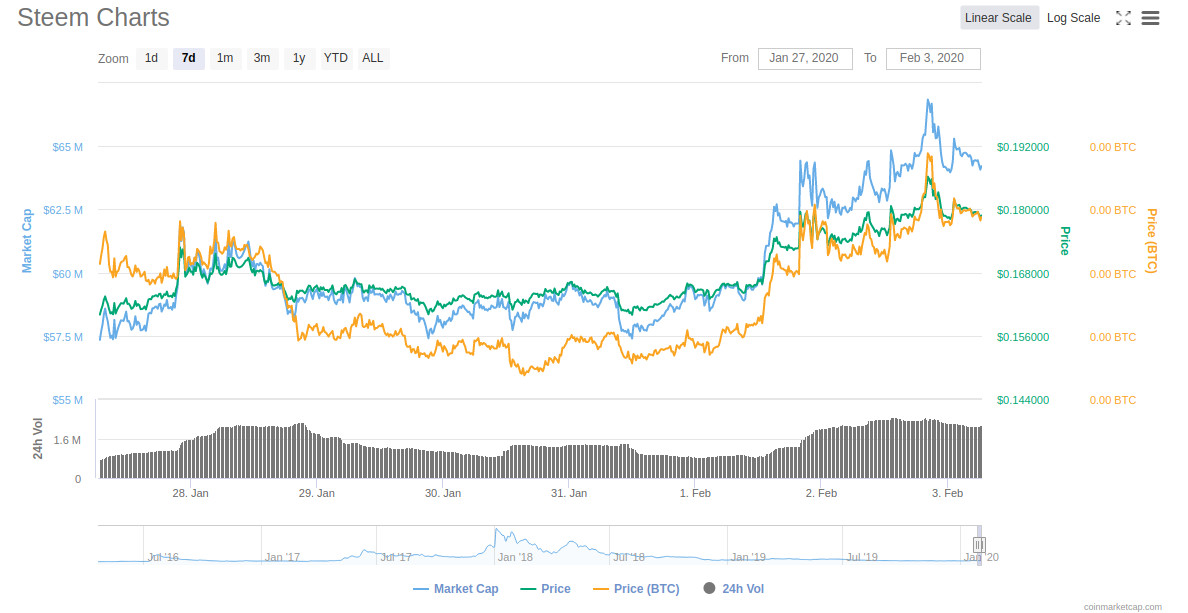The image size is (1188, 613).
Task: Click the vertical Market Cap axis title
Action: (27, 241)
